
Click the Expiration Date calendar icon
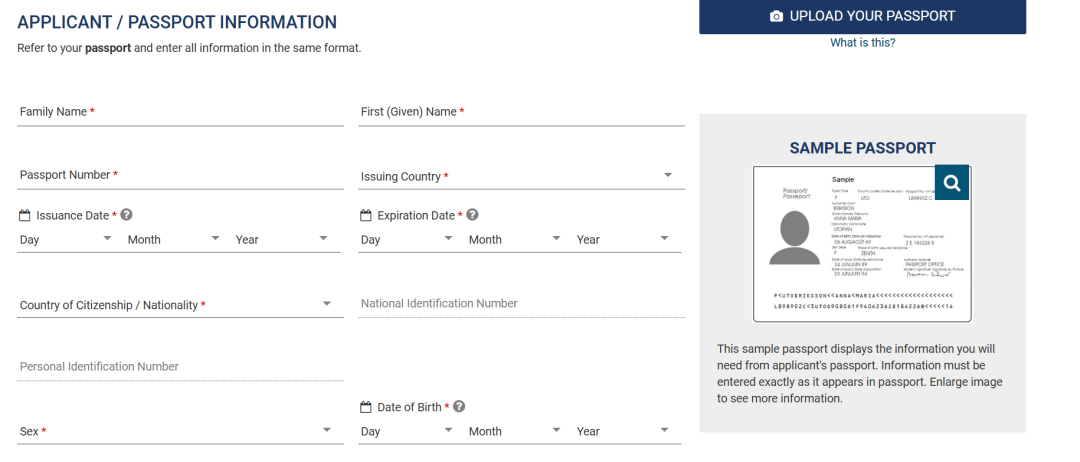(x=366, y=215)
